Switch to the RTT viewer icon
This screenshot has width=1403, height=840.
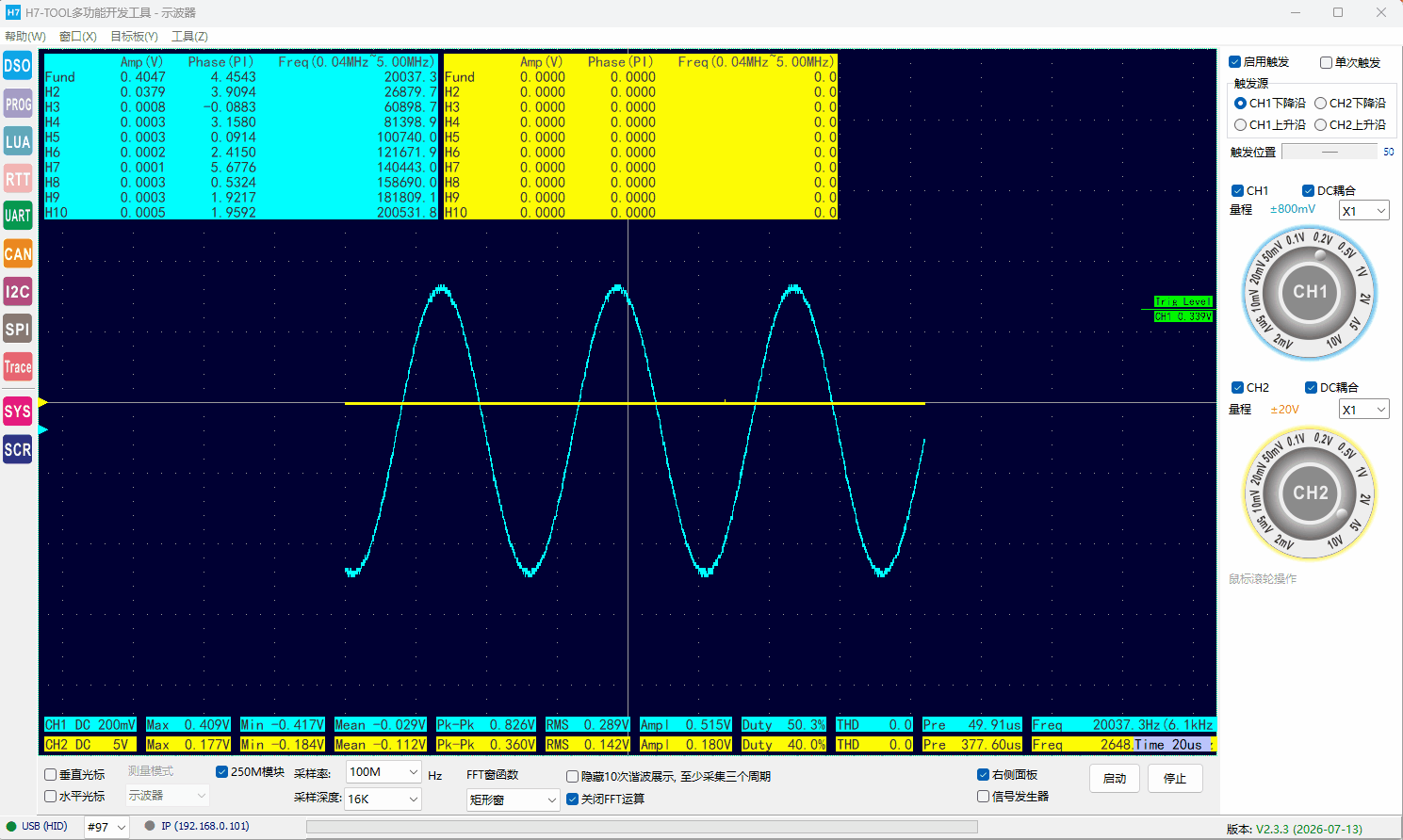[x=18, y=179]
